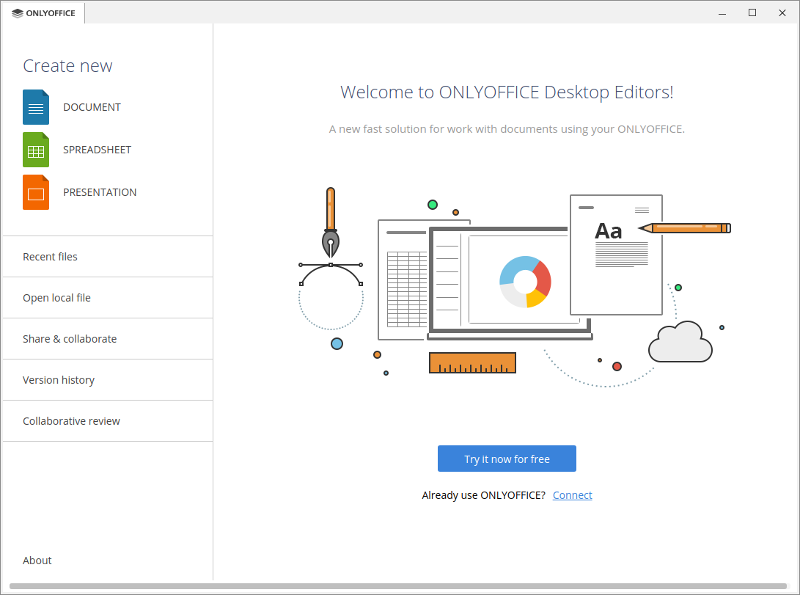Minimize the ONLYOFFICE window
The image size is (800, 595).
coord(722,13)
